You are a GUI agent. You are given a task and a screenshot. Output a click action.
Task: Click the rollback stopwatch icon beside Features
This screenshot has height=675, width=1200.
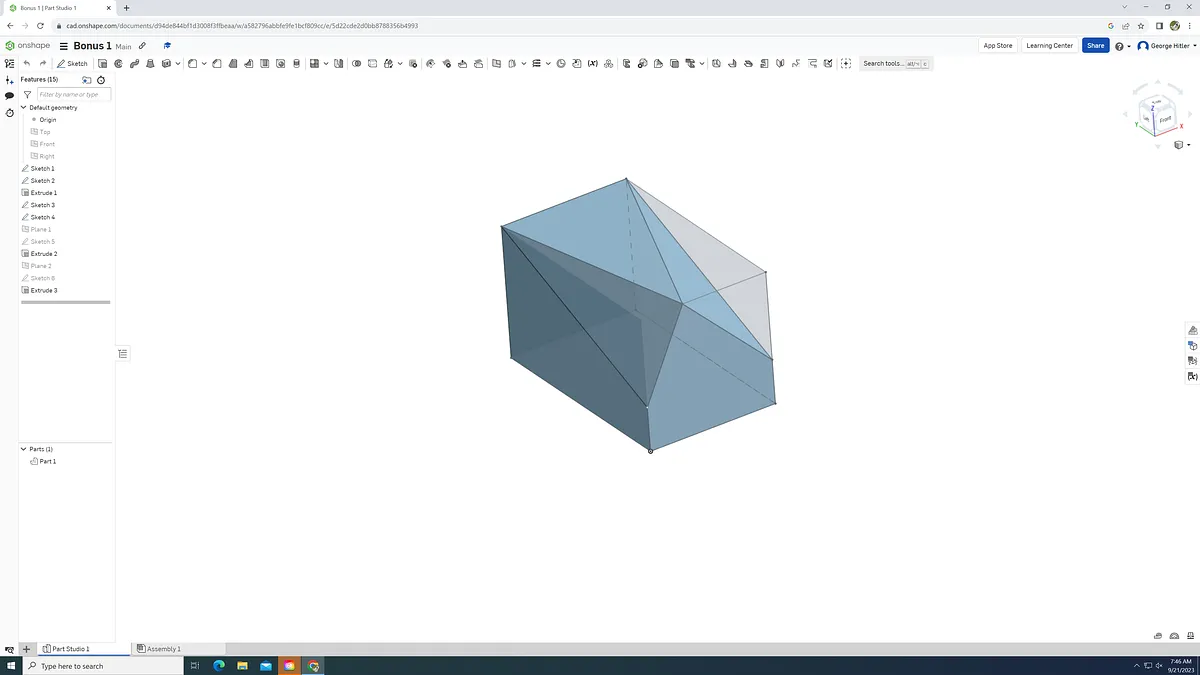click(101, 80)
